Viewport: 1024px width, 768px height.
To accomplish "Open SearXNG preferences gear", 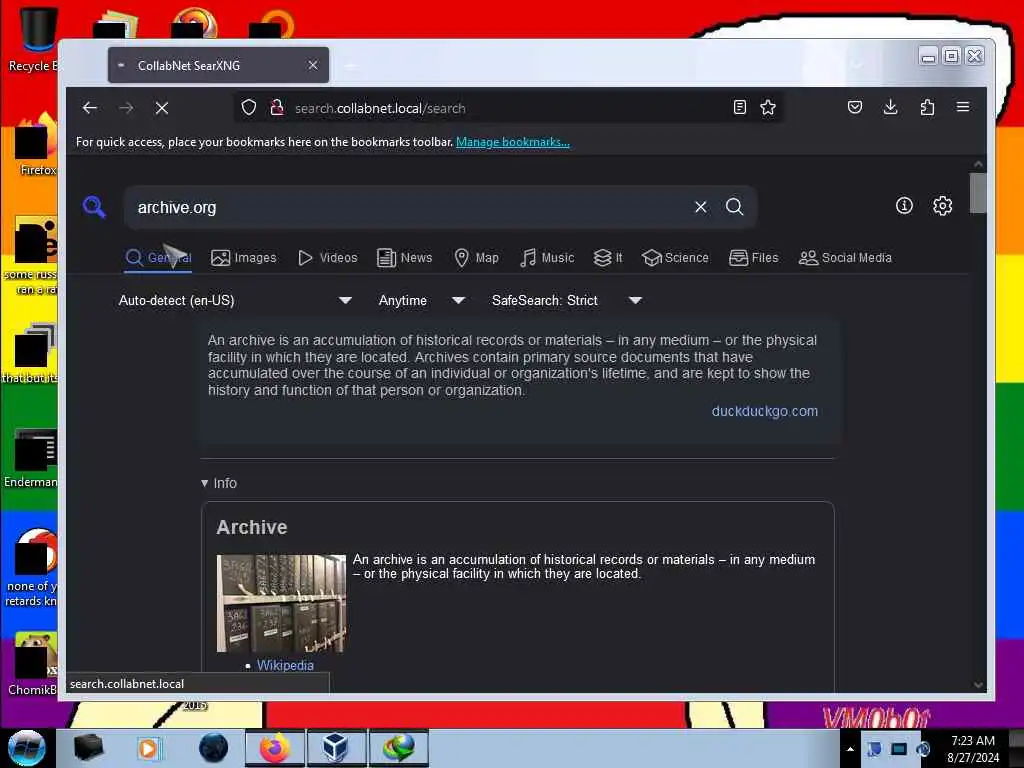I will coord(942,206).
